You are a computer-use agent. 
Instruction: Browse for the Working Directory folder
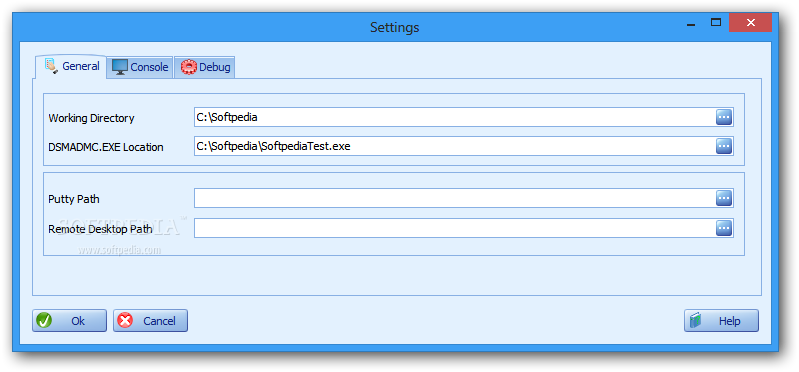pyautogui.click(x=724, y=117)
